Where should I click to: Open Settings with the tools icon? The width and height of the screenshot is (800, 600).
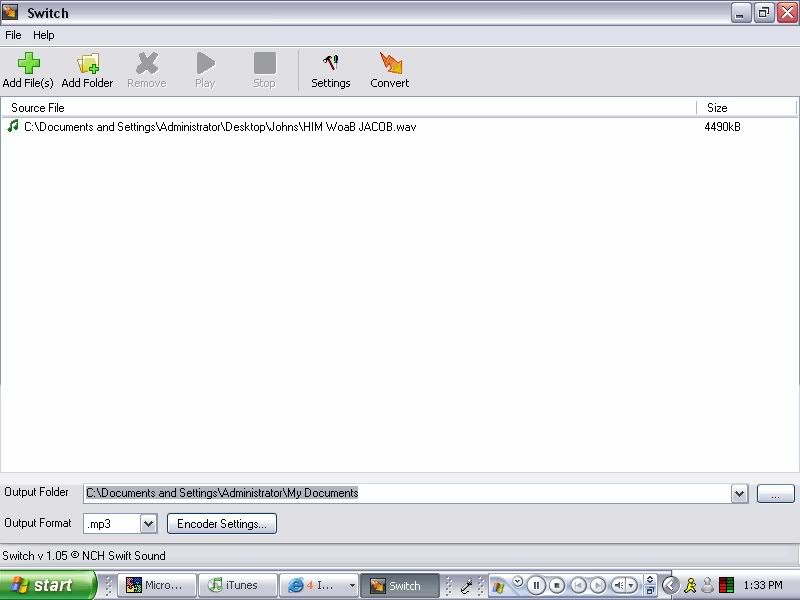click(331, 63)
